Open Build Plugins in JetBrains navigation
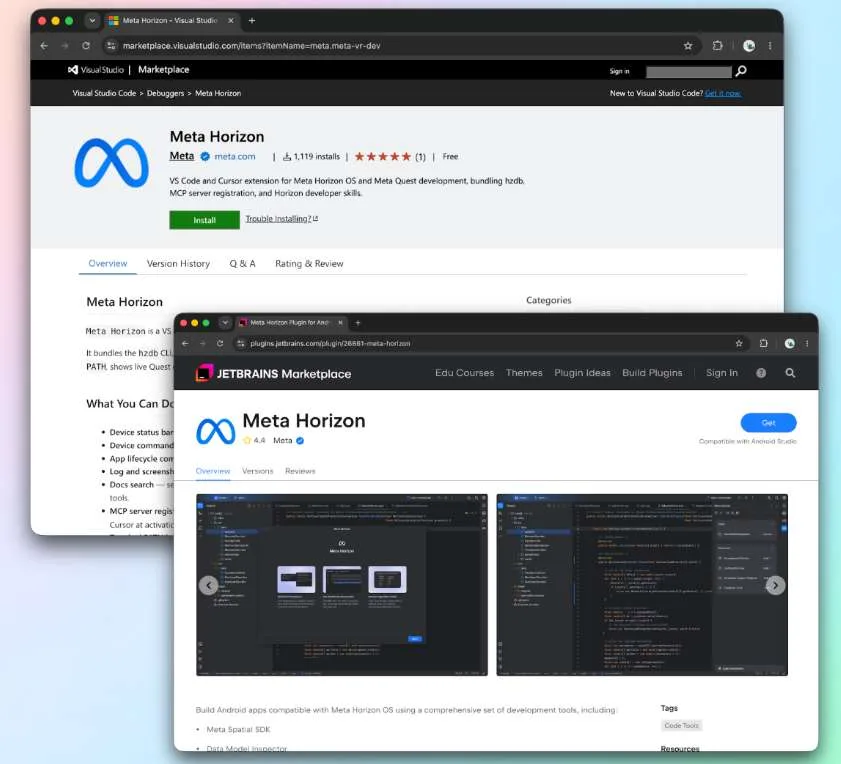This screenshot has width=841, height=764. (x=652, y=373)
